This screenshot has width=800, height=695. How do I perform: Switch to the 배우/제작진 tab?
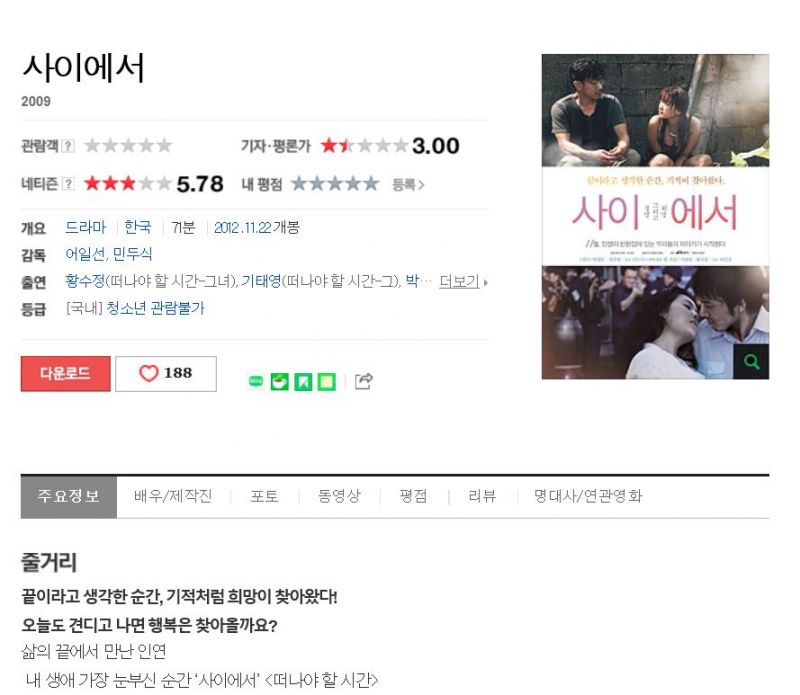point(173,496)
